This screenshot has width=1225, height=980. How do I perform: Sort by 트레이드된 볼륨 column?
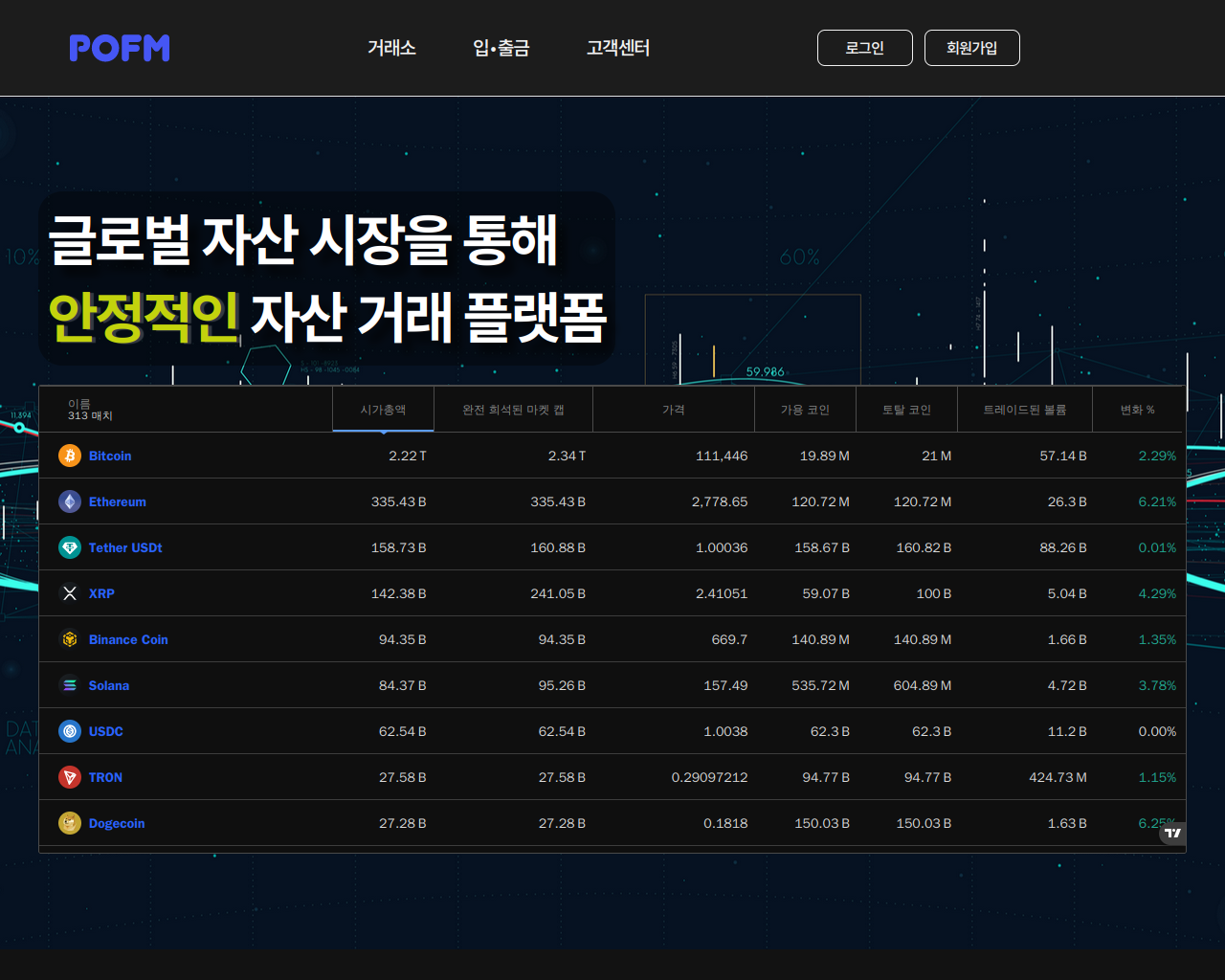click(1025, 410)
